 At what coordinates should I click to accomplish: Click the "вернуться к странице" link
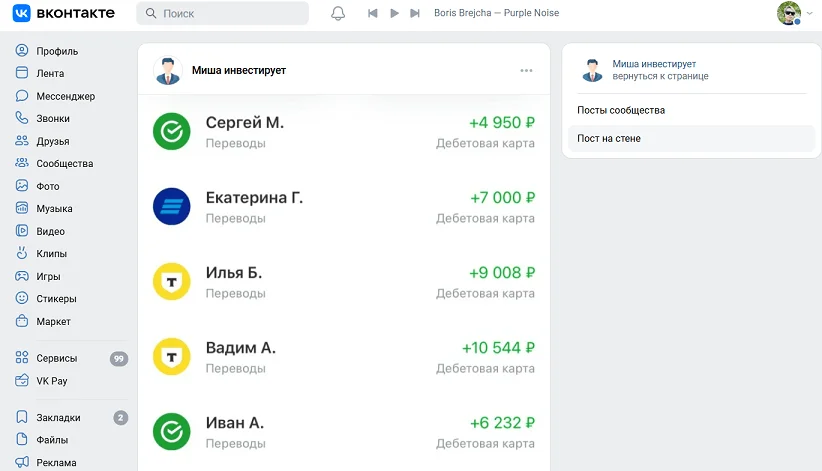tap(660, 76)
